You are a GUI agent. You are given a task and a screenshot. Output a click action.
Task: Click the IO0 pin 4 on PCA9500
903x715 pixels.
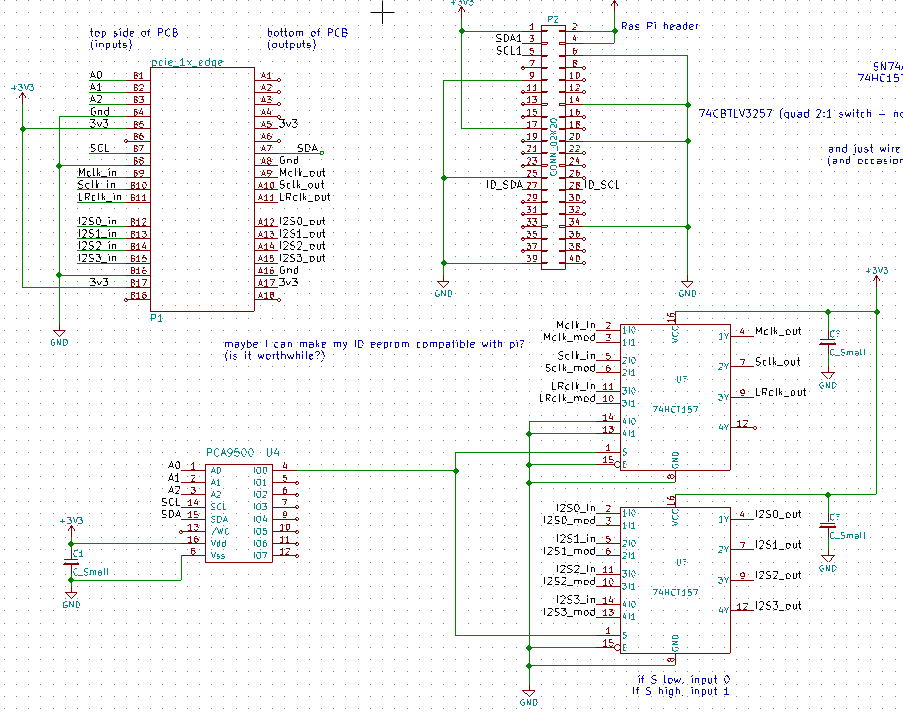[x=284, y=467]
